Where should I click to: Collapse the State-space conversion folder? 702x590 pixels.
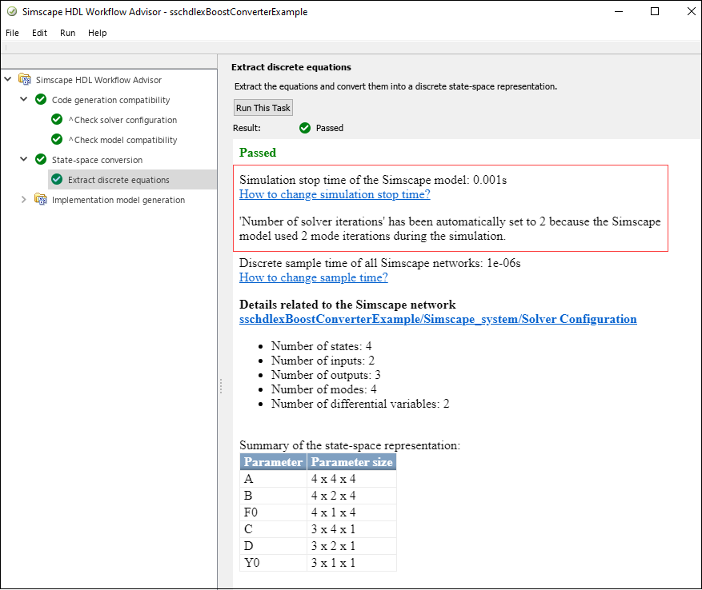(24, 159)
